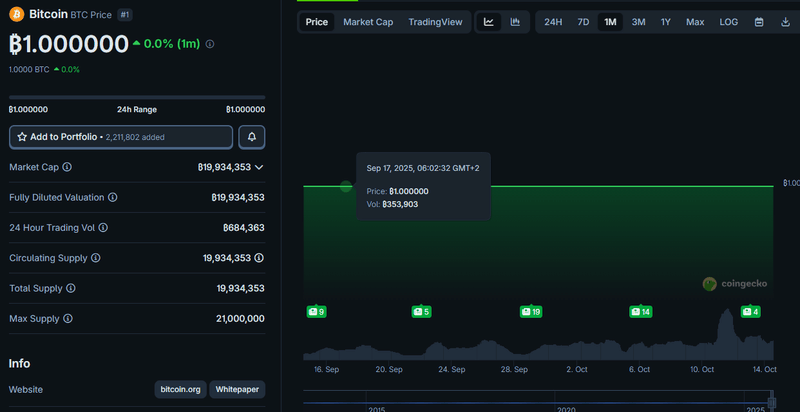Click the Market Cap info icon
The height and width of the screenshot is (412, 800).
click(67, 167)
